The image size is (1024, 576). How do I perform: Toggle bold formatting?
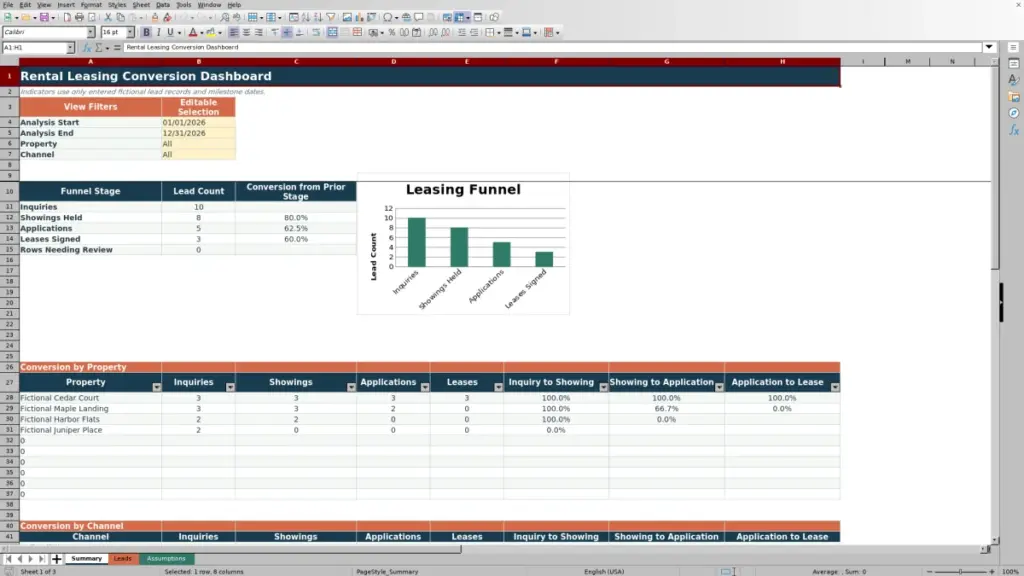(x=146, y=32)
